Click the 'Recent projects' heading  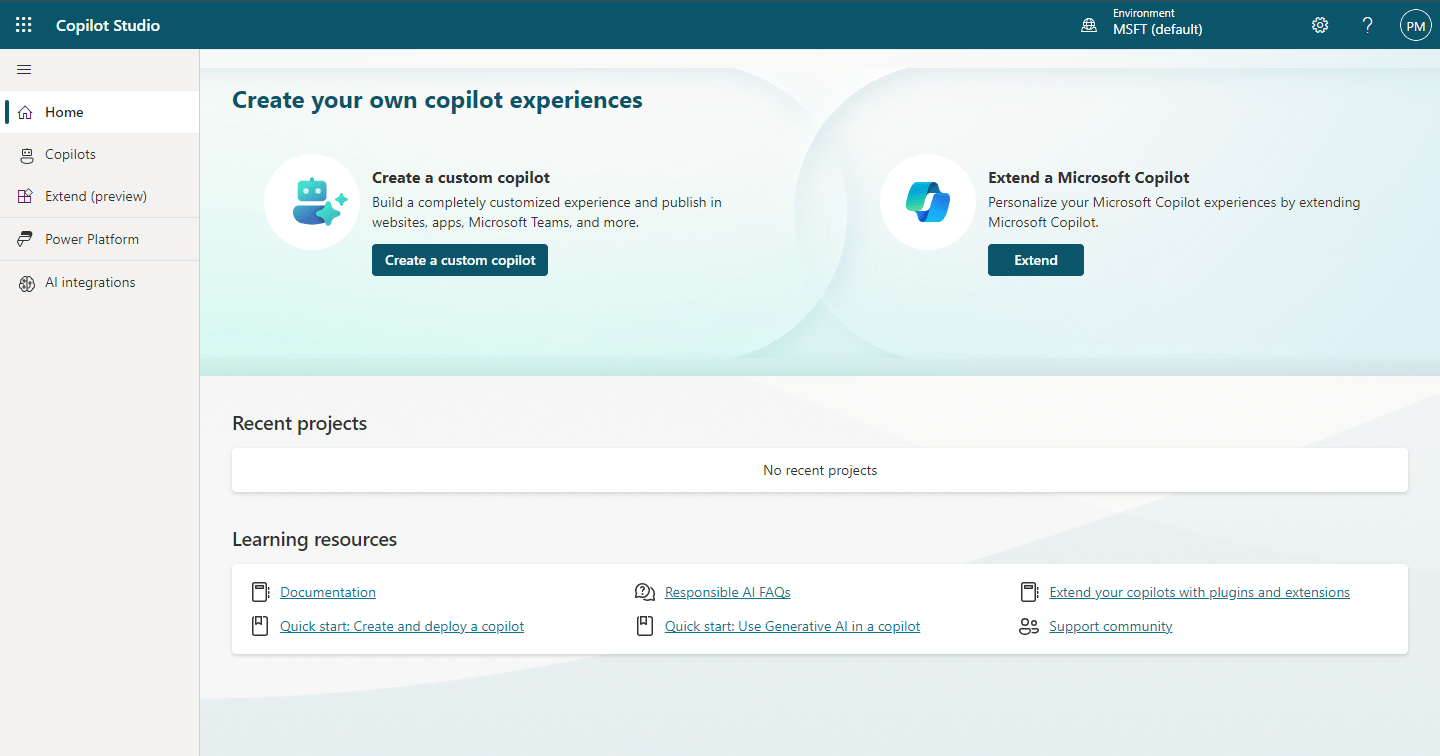[x=300, y=423]
